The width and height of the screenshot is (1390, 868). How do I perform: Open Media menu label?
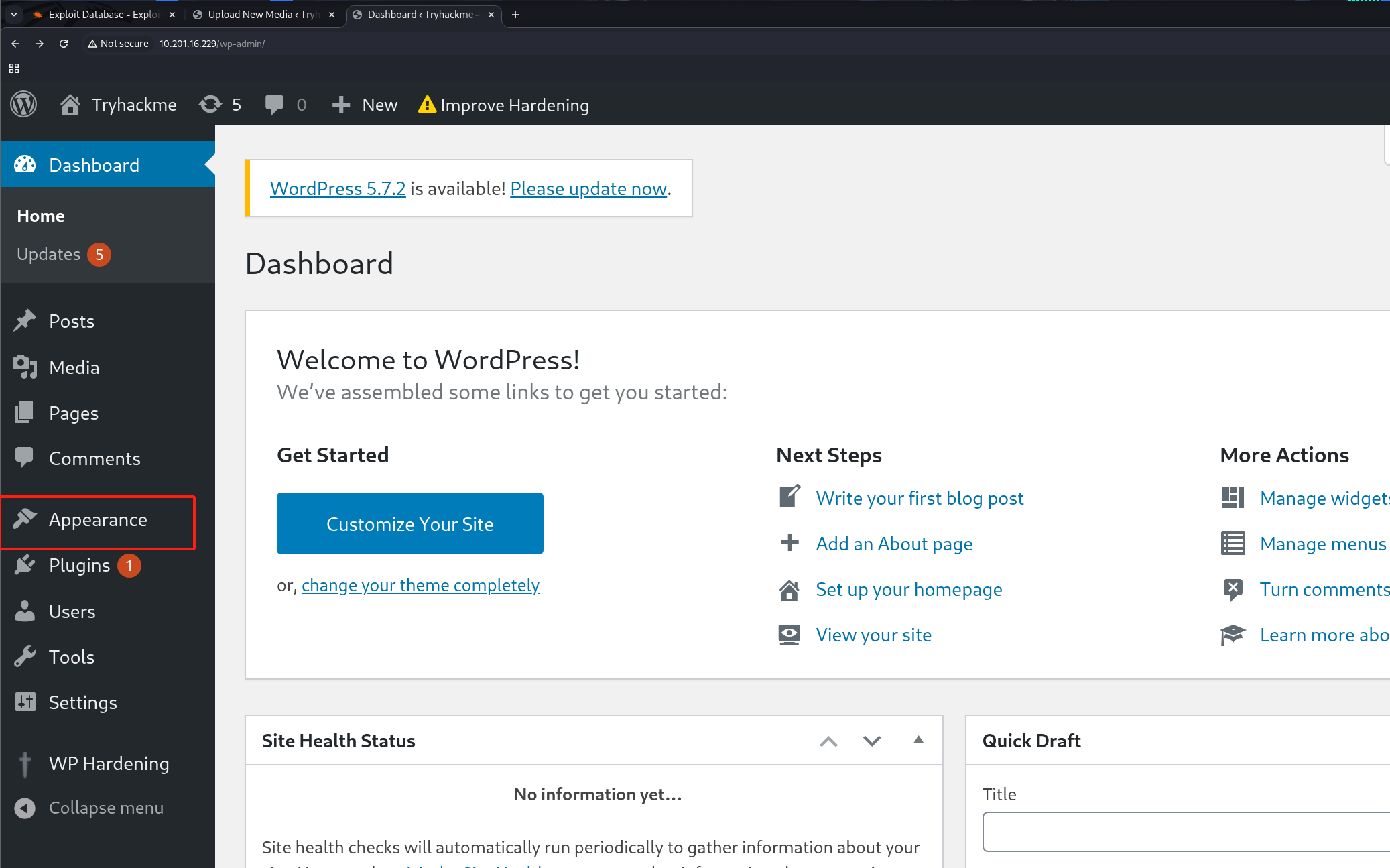click(x=74, y=367)
